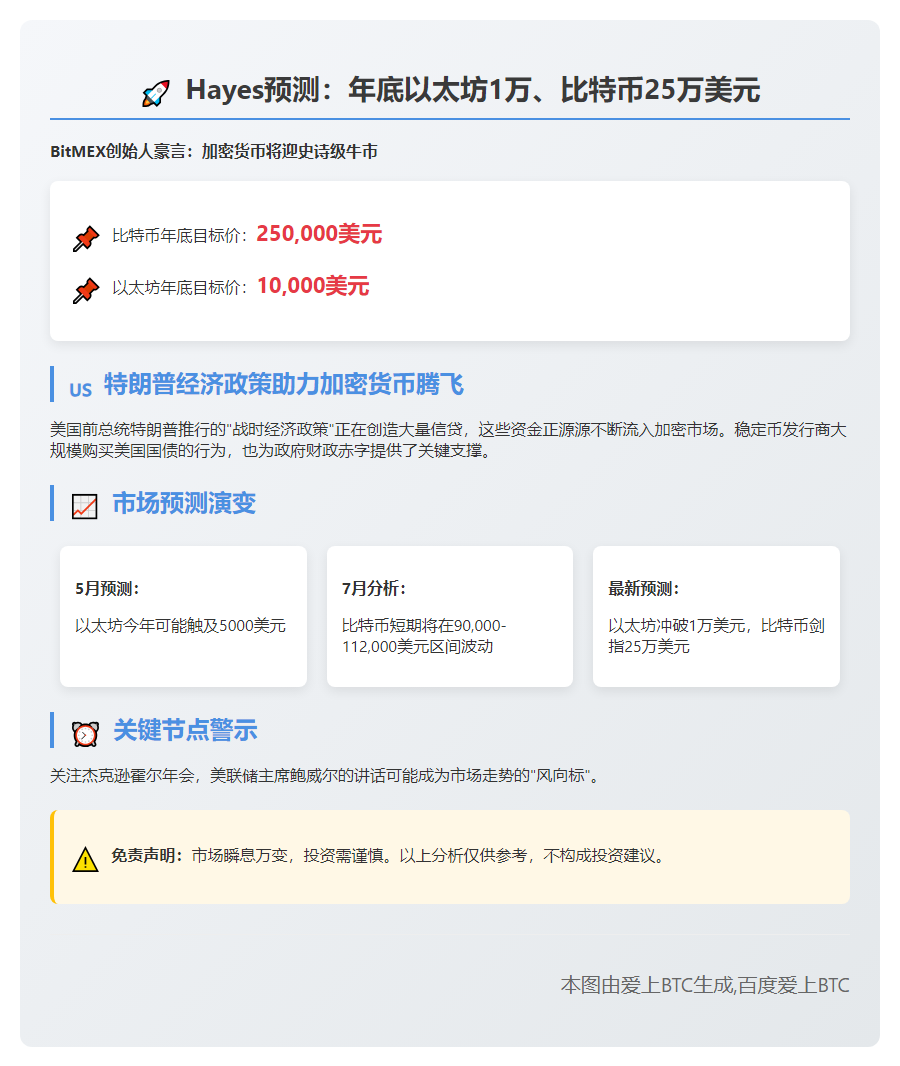Image resolution: width=900 pixels, height=1066 pixels.
Task: Select the 5月预测 card title
Action: click(107, 589)
